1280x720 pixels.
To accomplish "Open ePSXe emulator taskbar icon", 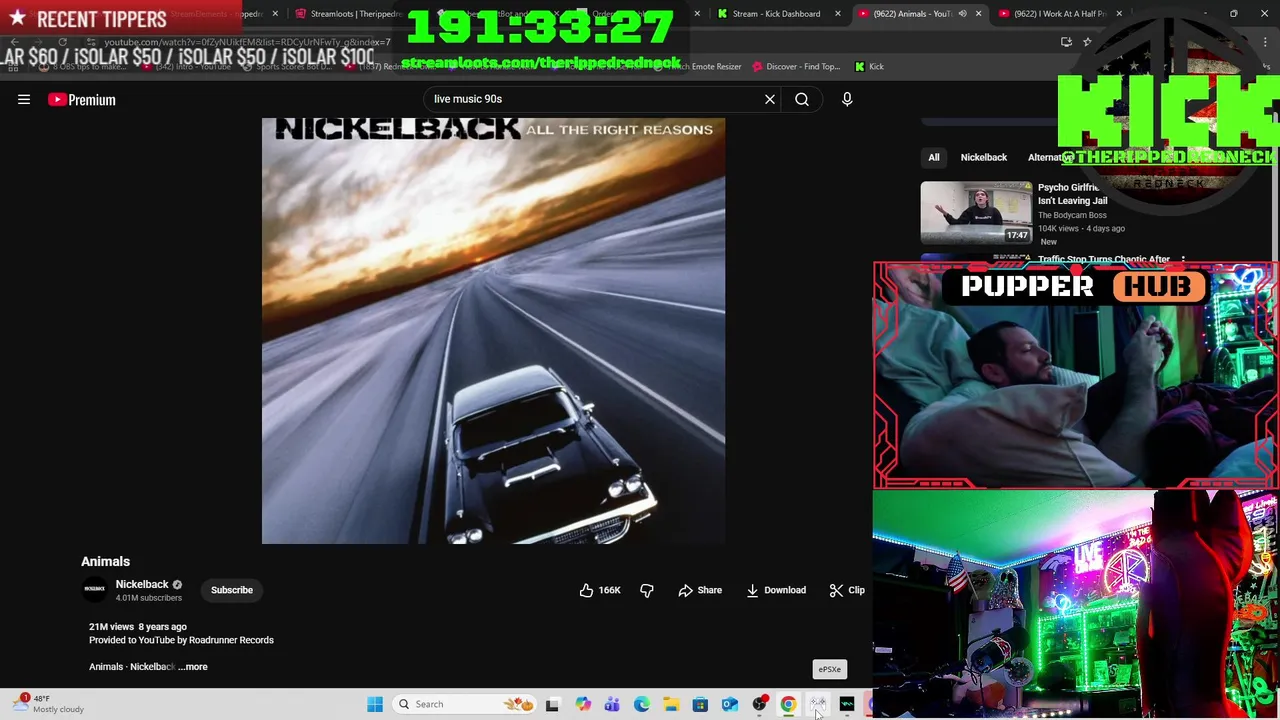I will 818,704.
